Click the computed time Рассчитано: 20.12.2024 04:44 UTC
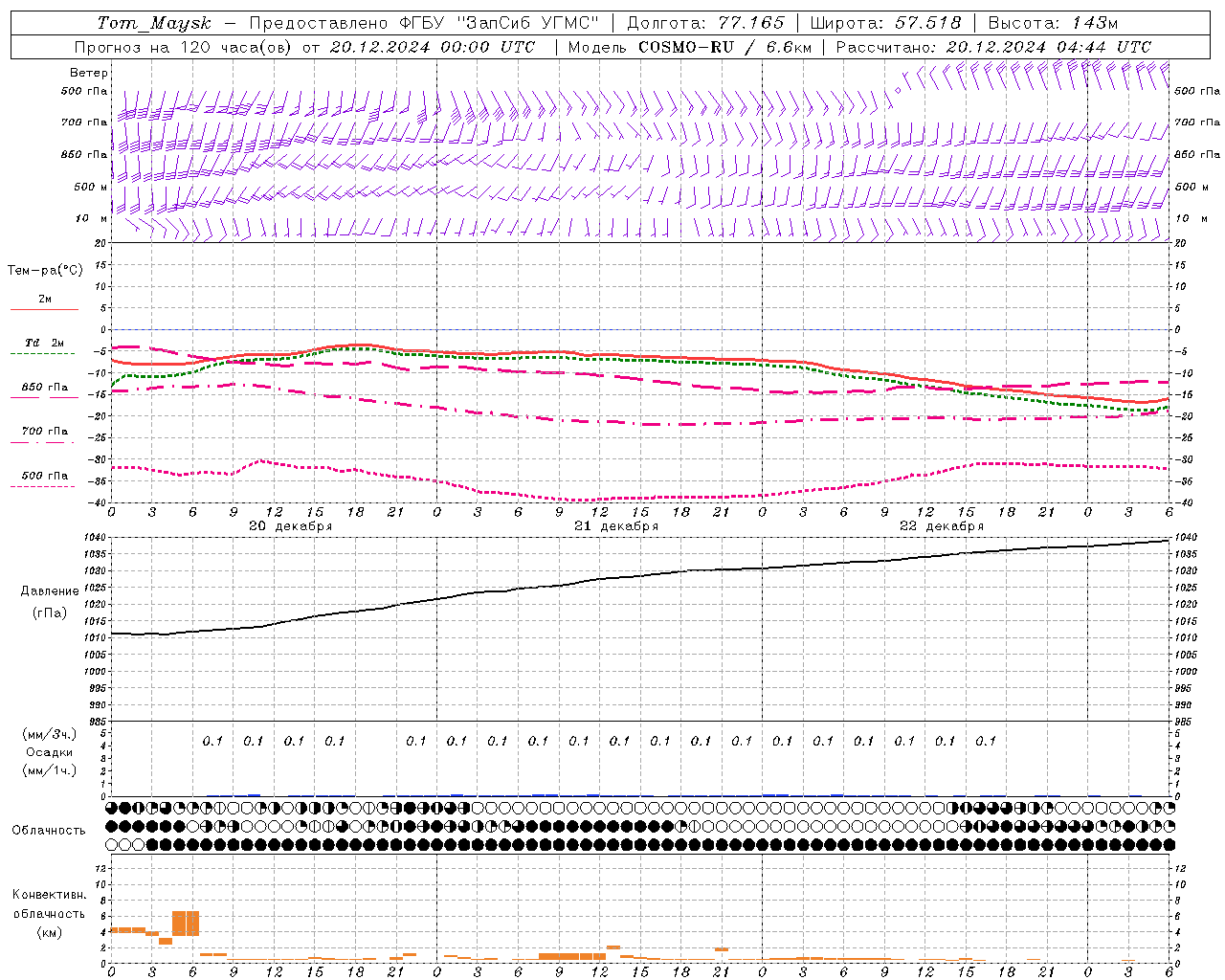 coord(993,47)
